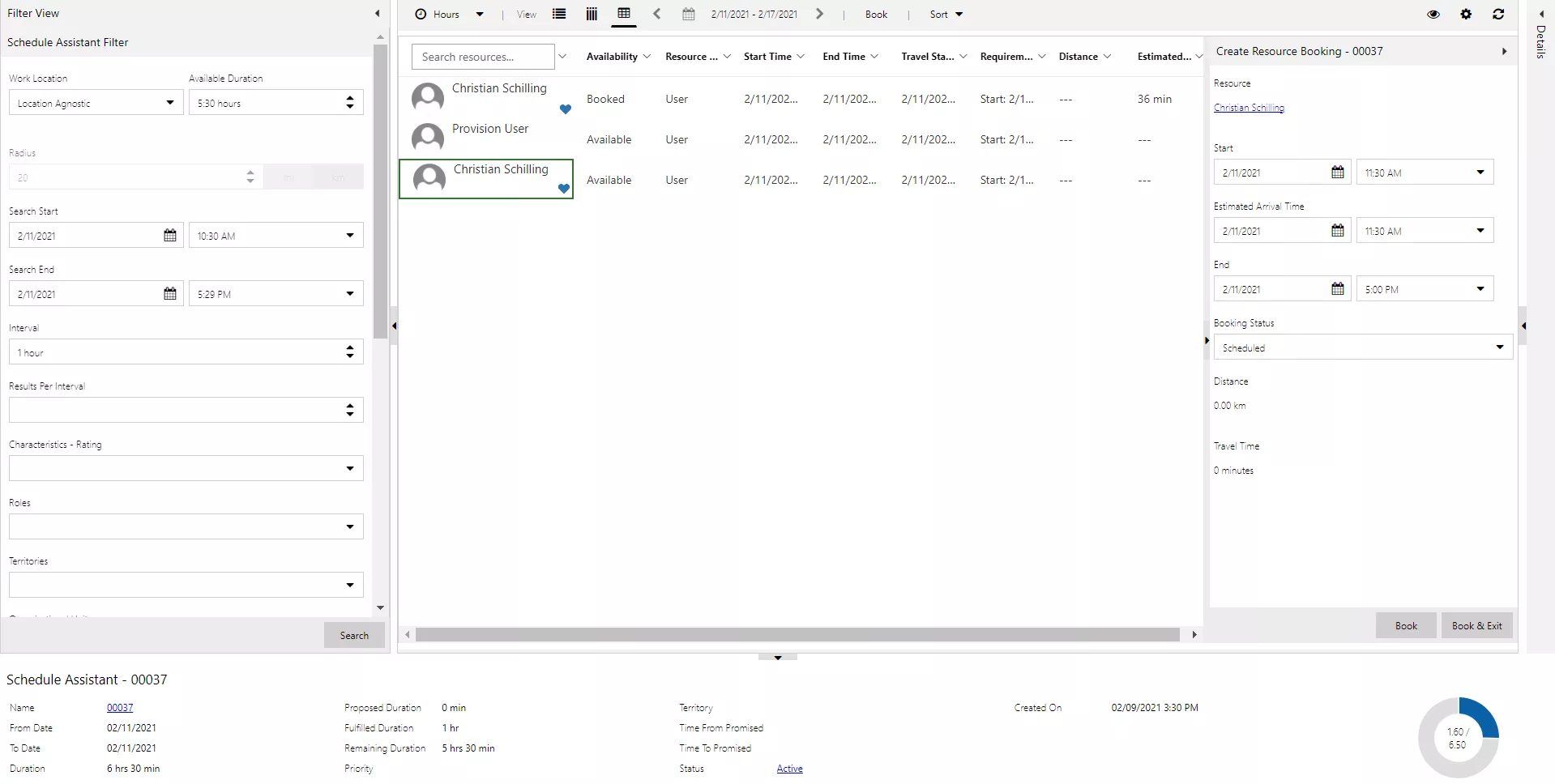
Task: Select the grid view icon in toolbar
Action: (x=624, y=14)
